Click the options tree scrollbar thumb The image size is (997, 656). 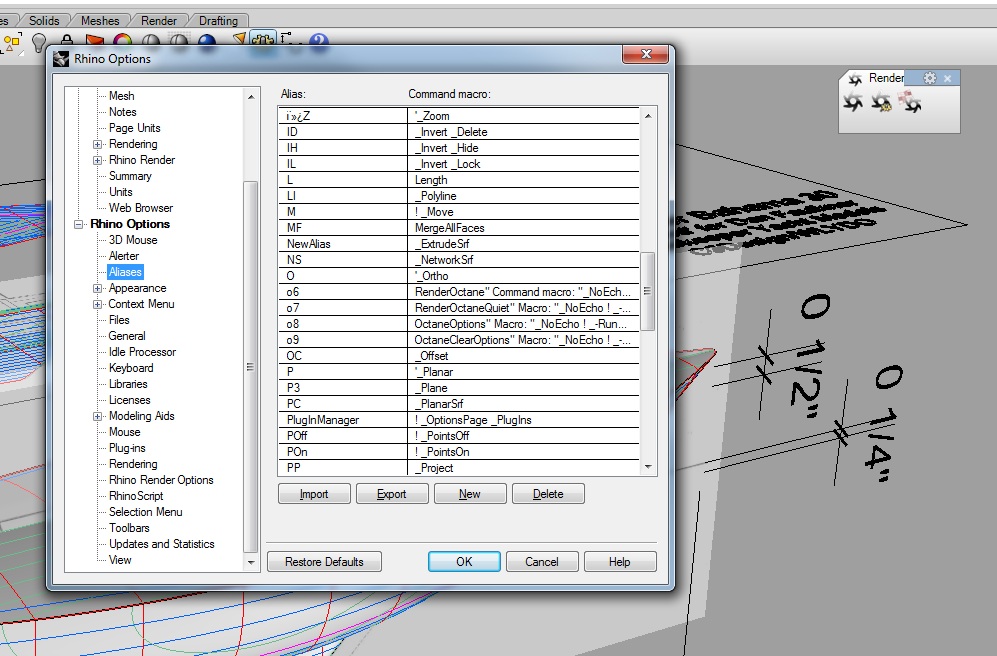click(251, 367)
